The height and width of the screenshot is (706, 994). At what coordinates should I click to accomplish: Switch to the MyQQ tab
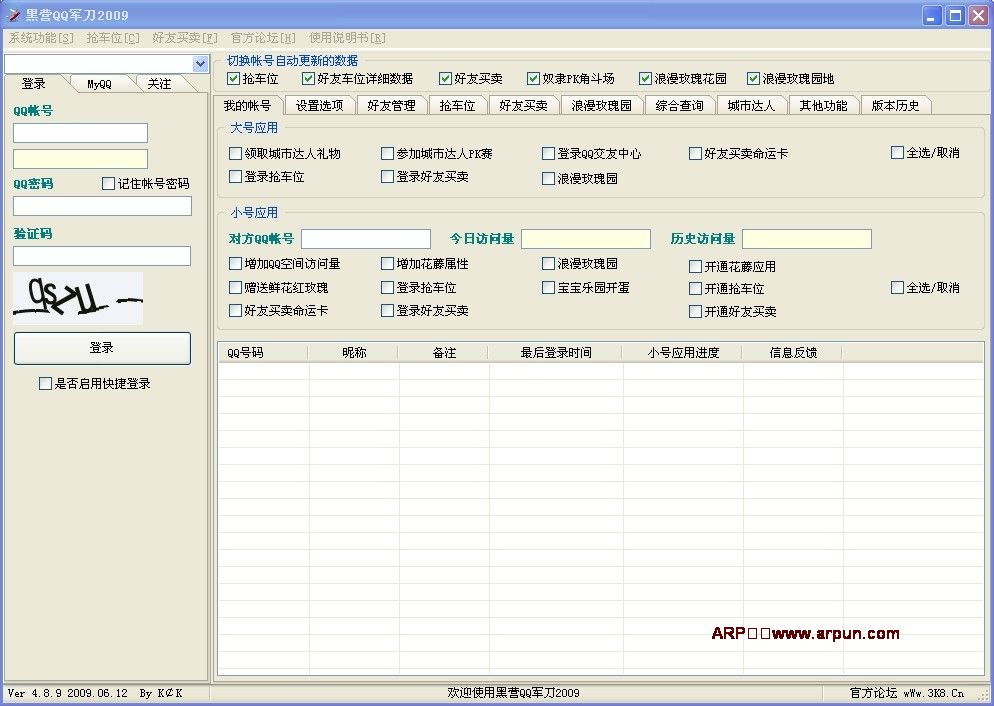pos(99,84)
